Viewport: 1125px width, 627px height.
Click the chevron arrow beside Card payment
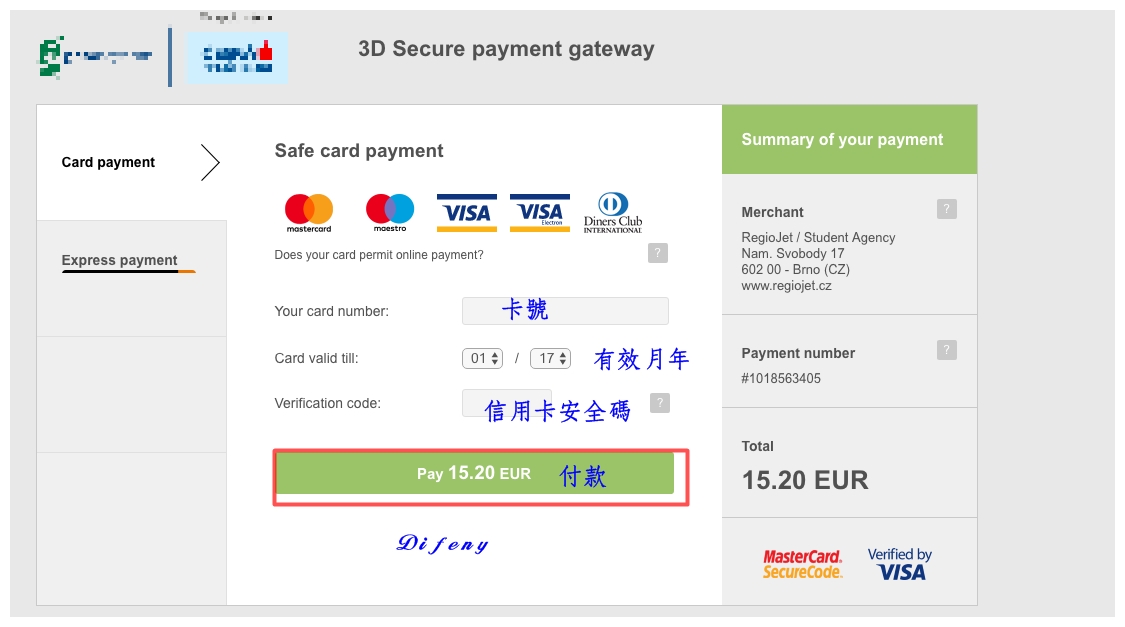click(x=210, y=163)
